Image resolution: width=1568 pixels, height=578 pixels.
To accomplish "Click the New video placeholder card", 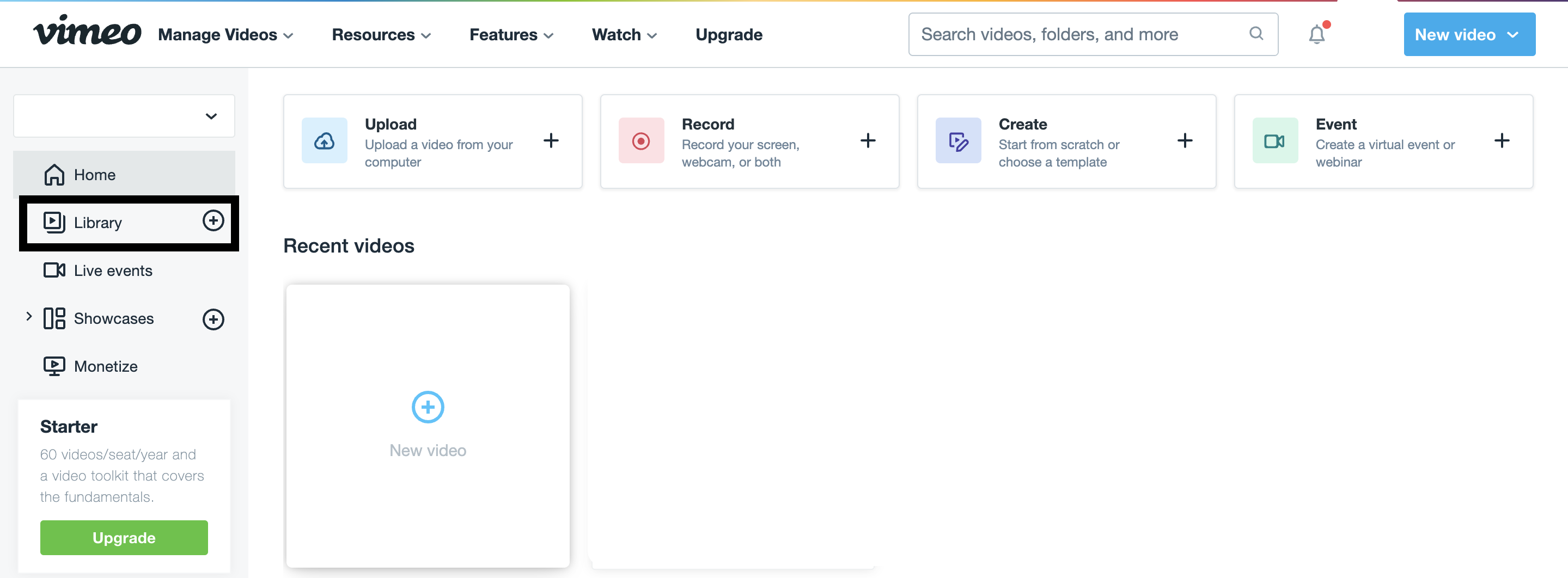I will click(428, 426).
